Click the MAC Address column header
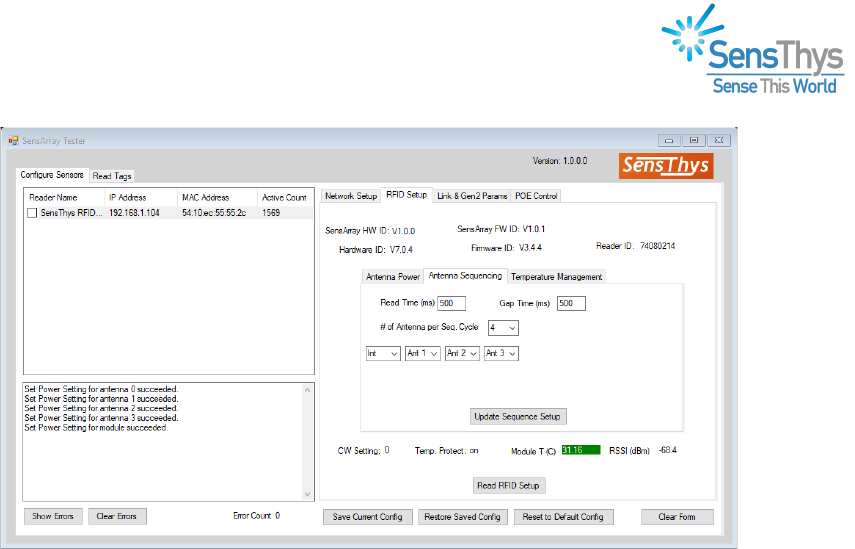855x549 pixels. click(x=217, y=197)
